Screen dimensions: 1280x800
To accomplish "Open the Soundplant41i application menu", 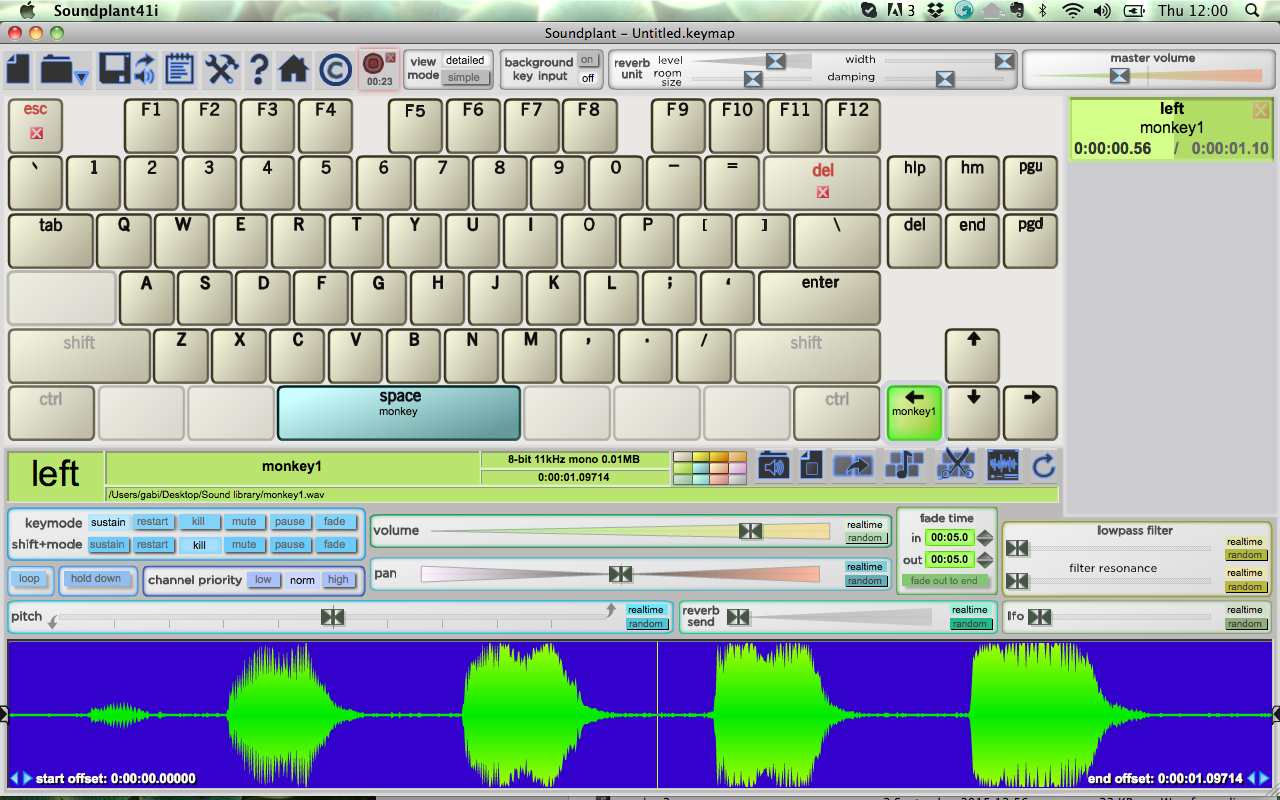I will pyautogui.click(x=105, y=10).
